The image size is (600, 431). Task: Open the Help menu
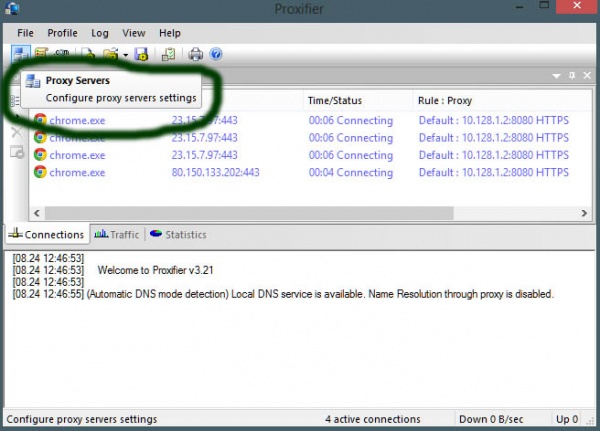coord(170,33)
